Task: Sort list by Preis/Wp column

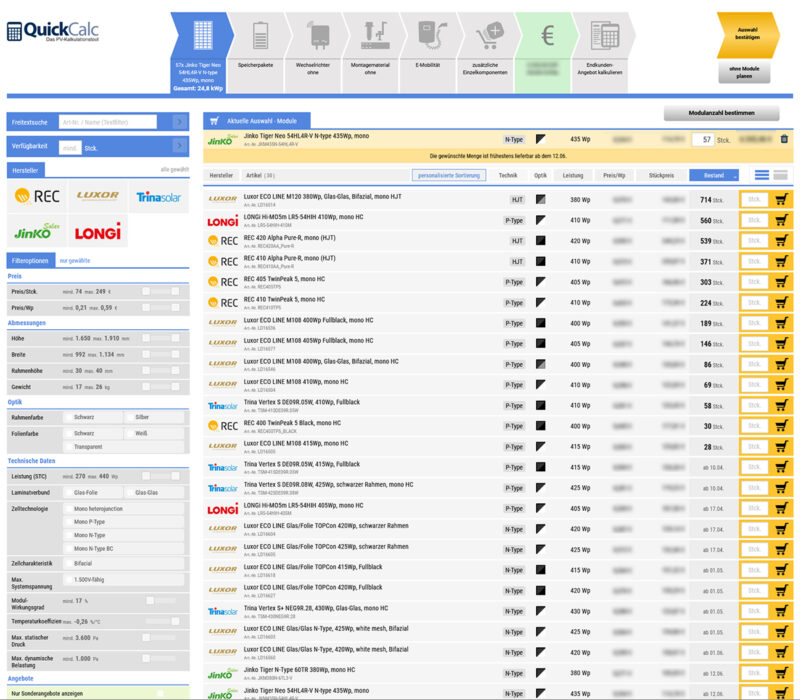Action: pyautogui.click(x=614, y=176)
